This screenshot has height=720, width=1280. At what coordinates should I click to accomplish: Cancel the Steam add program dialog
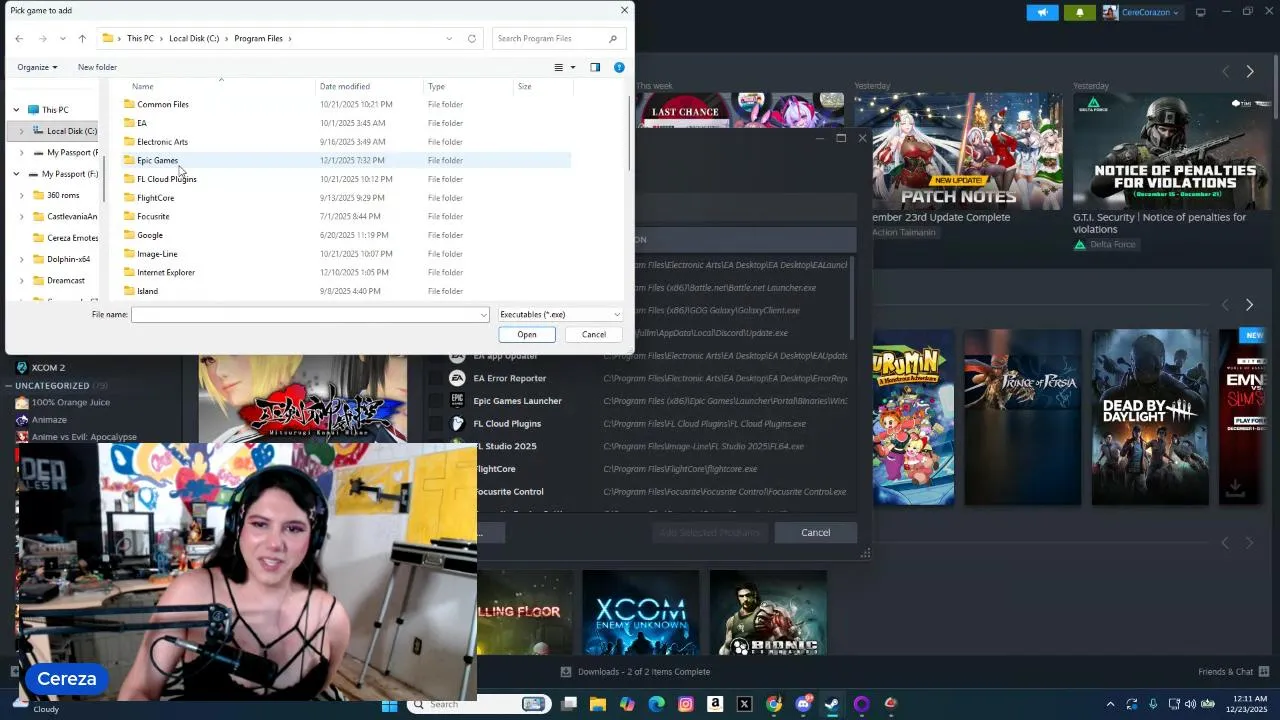[x=815, y=532]
